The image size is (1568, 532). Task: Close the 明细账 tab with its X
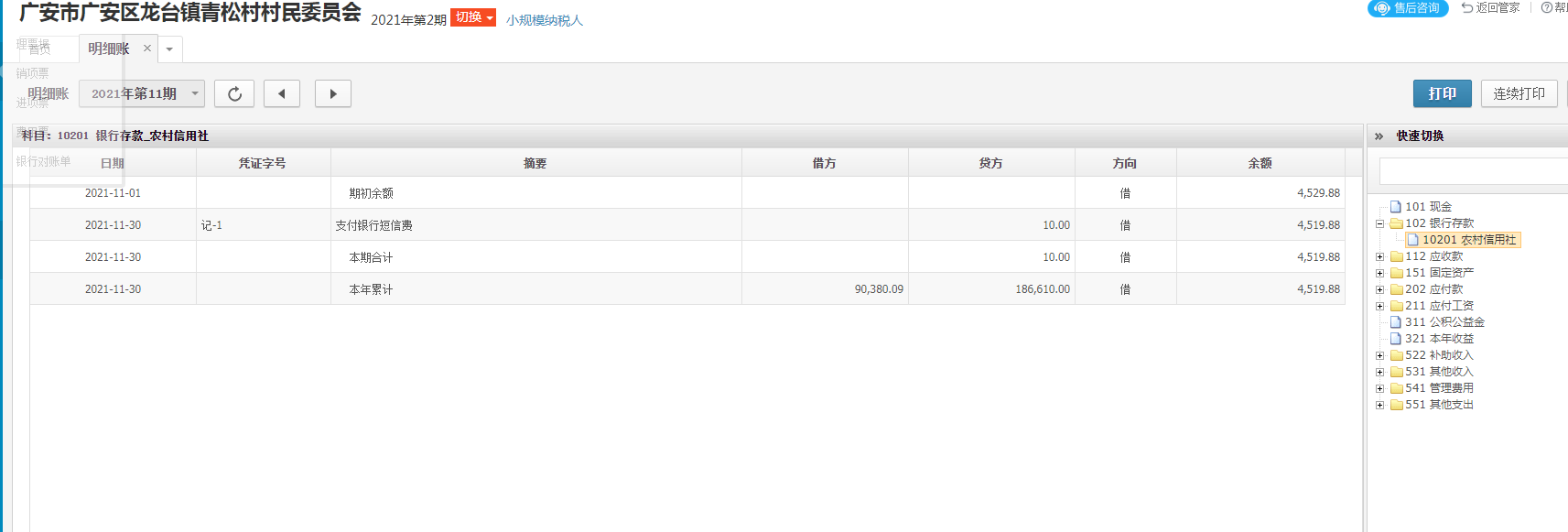(x=146, y=49)
